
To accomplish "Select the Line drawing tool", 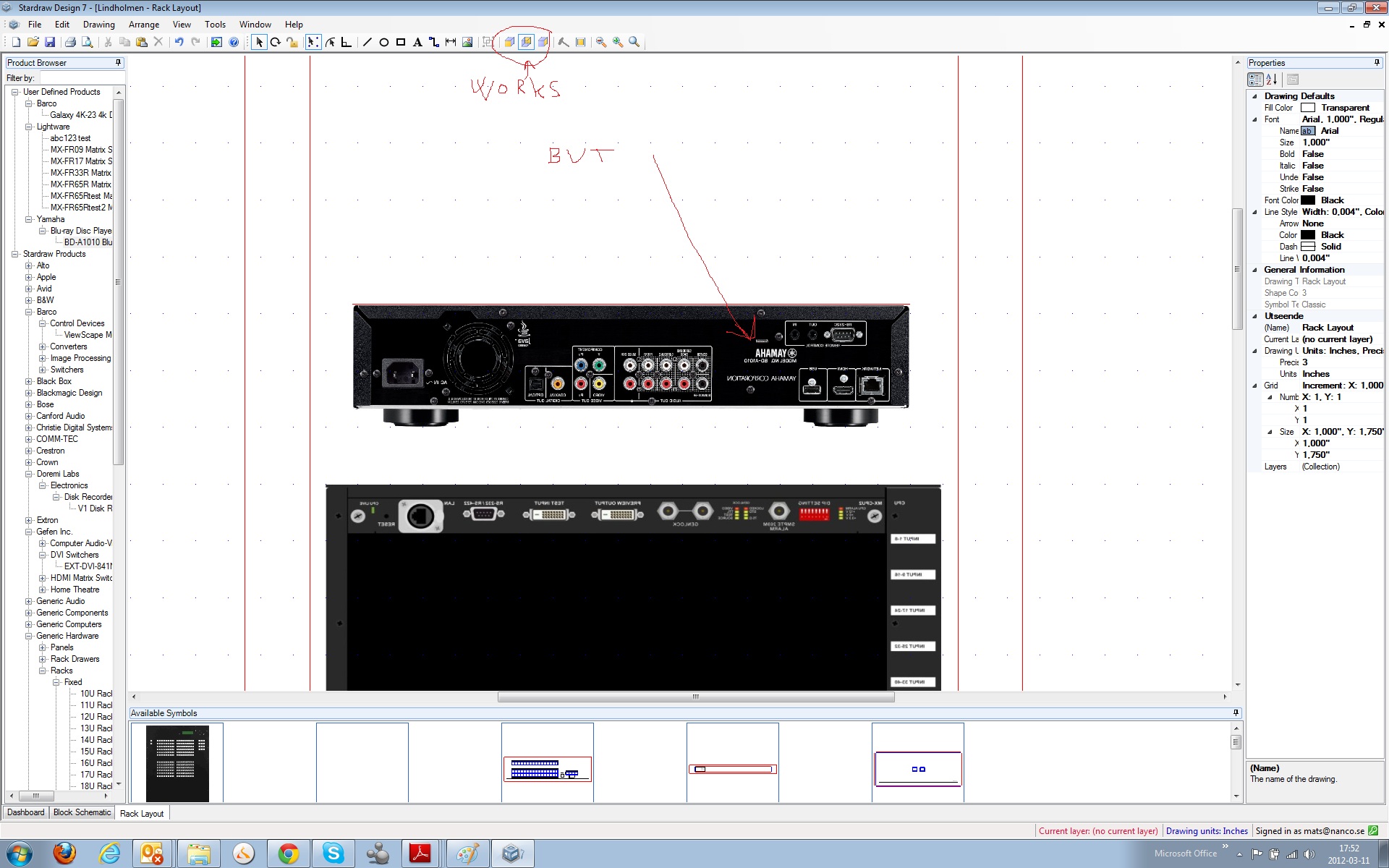I will 368,43.
